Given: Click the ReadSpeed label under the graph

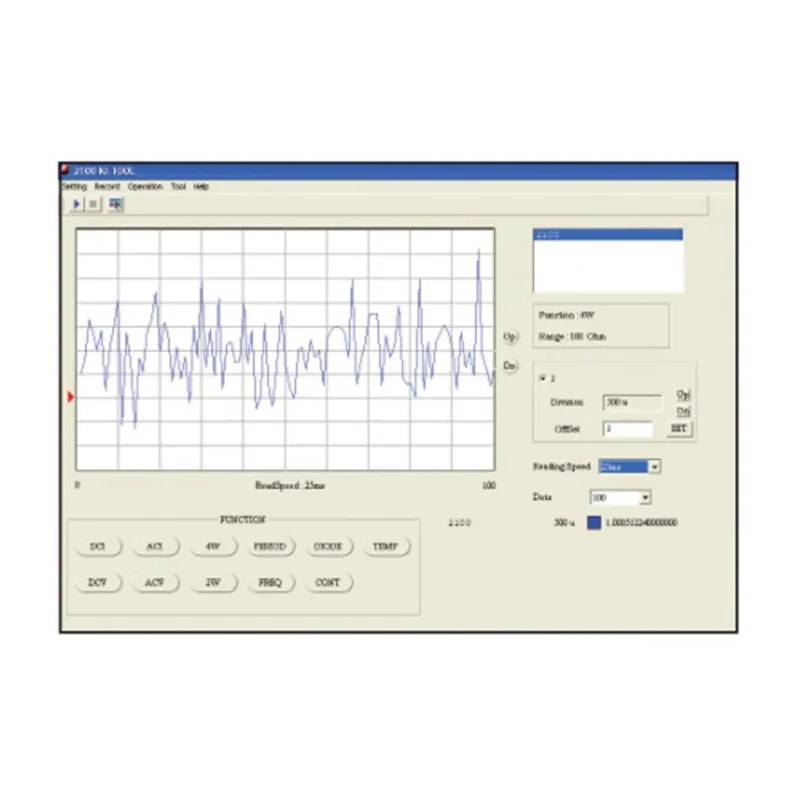Looking at the screenshot, I should [x=290, y=486].
